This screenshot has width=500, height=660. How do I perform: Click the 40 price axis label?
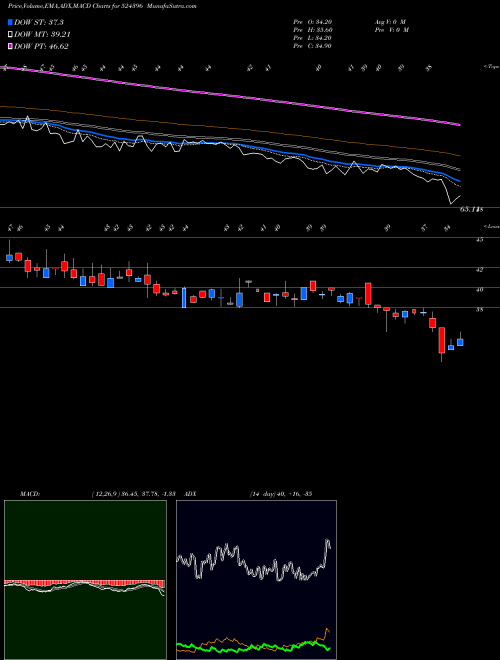[x=479, y=290]
